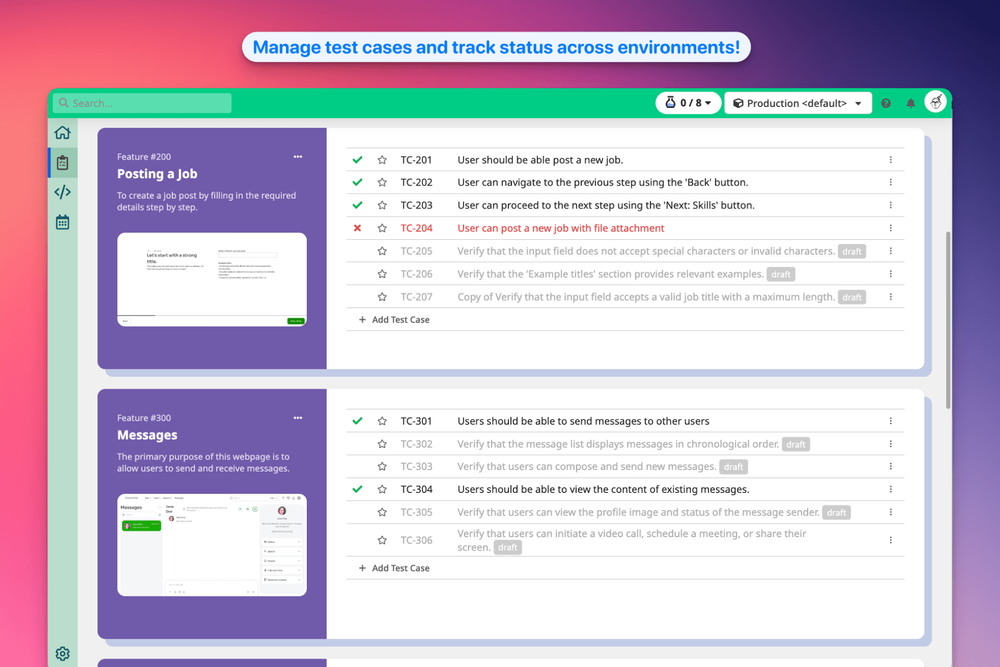Image resolution: width=1000 pixels, height=667 pixels.
Task: Open kebab menu for TC-303 row
Action: tap(890, 467)
